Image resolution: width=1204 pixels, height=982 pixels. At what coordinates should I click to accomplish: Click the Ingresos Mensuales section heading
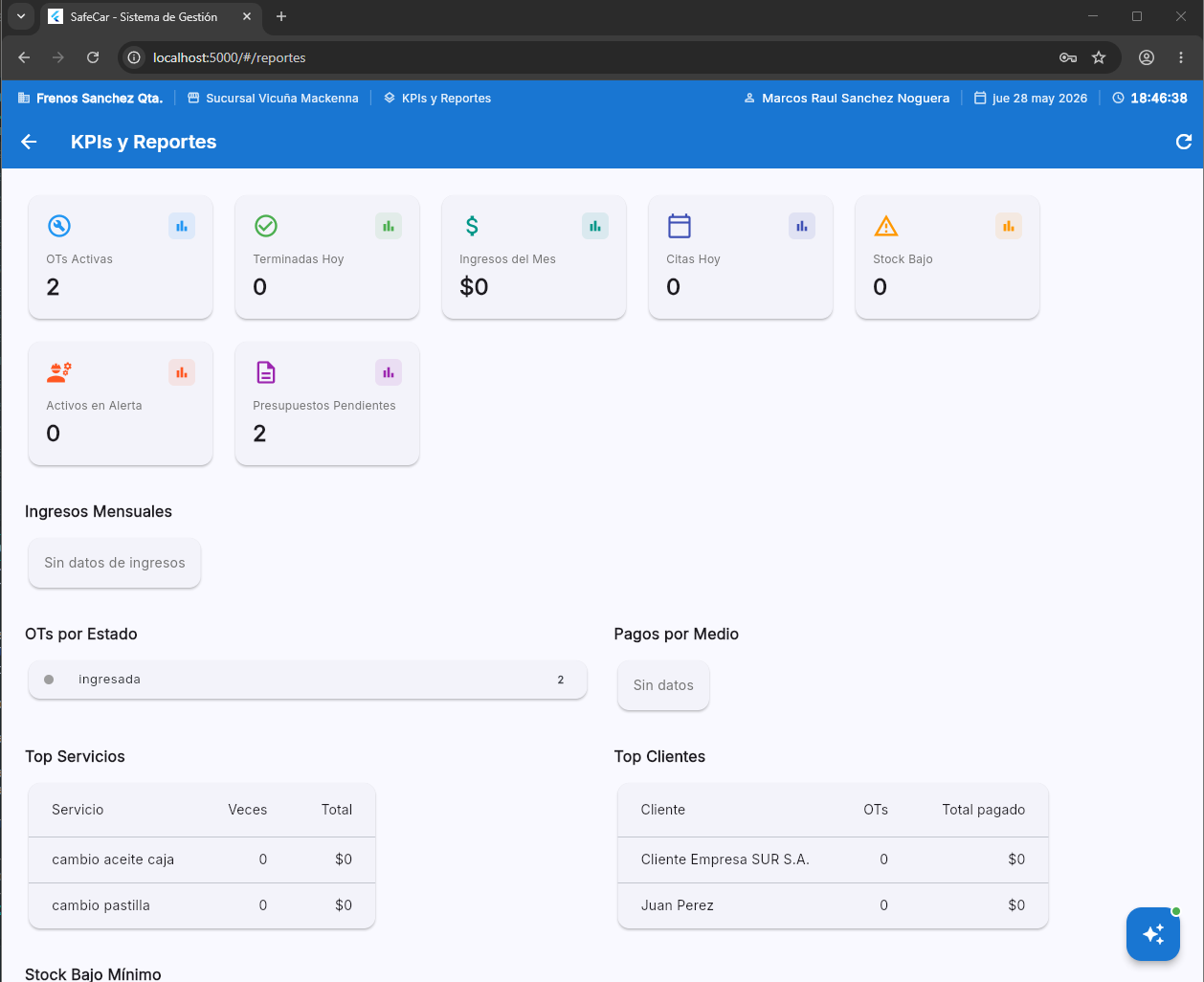click(x=99, y=511)
